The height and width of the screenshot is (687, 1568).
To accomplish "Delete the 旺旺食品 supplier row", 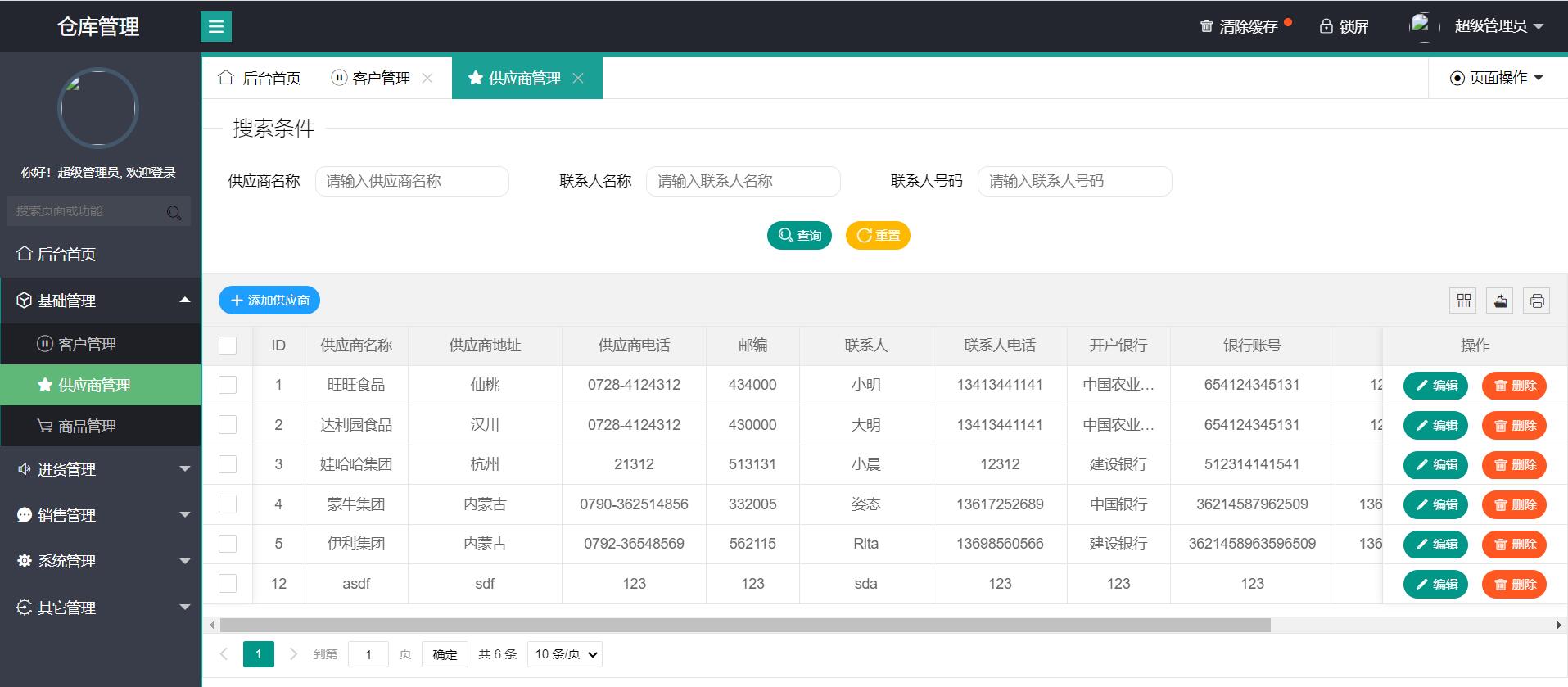I will 1515,386.
